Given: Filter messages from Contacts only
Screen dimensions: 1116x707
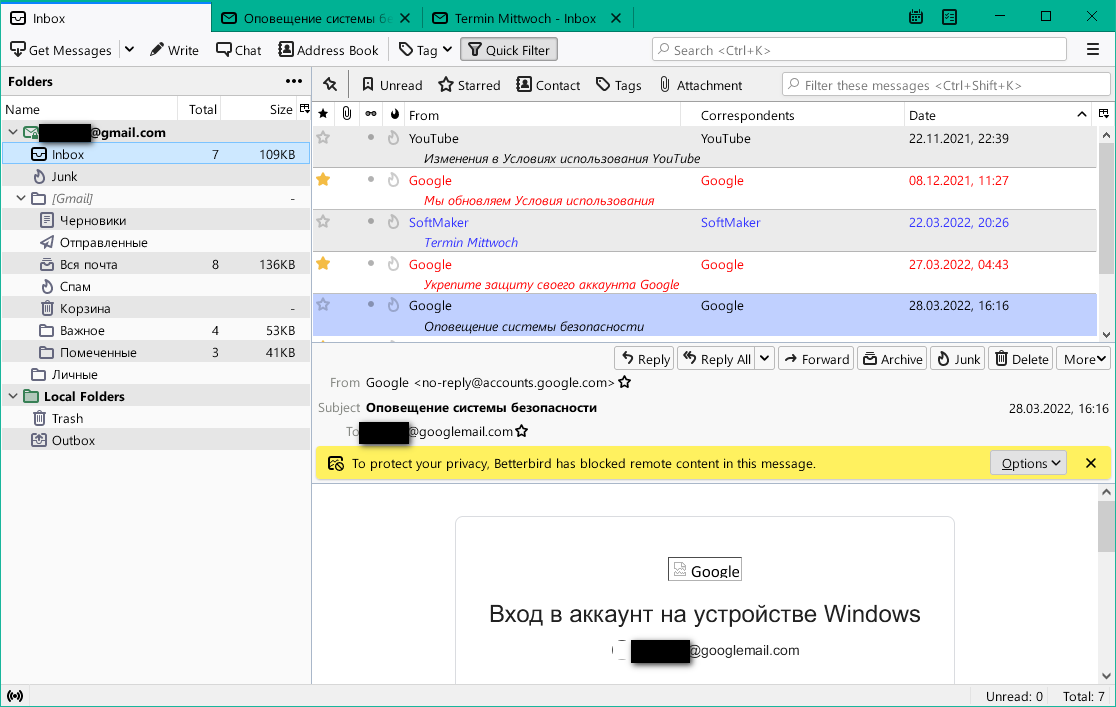Looking at the screenshot, I should pos(548,85).
